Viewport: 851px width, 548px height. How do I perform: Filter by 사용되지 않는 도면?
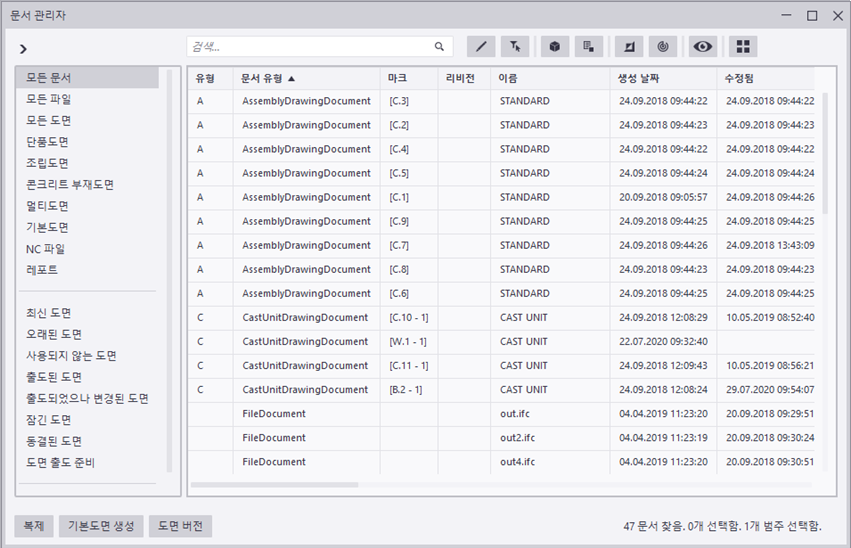pyautogui.click(x=87, y=355)
